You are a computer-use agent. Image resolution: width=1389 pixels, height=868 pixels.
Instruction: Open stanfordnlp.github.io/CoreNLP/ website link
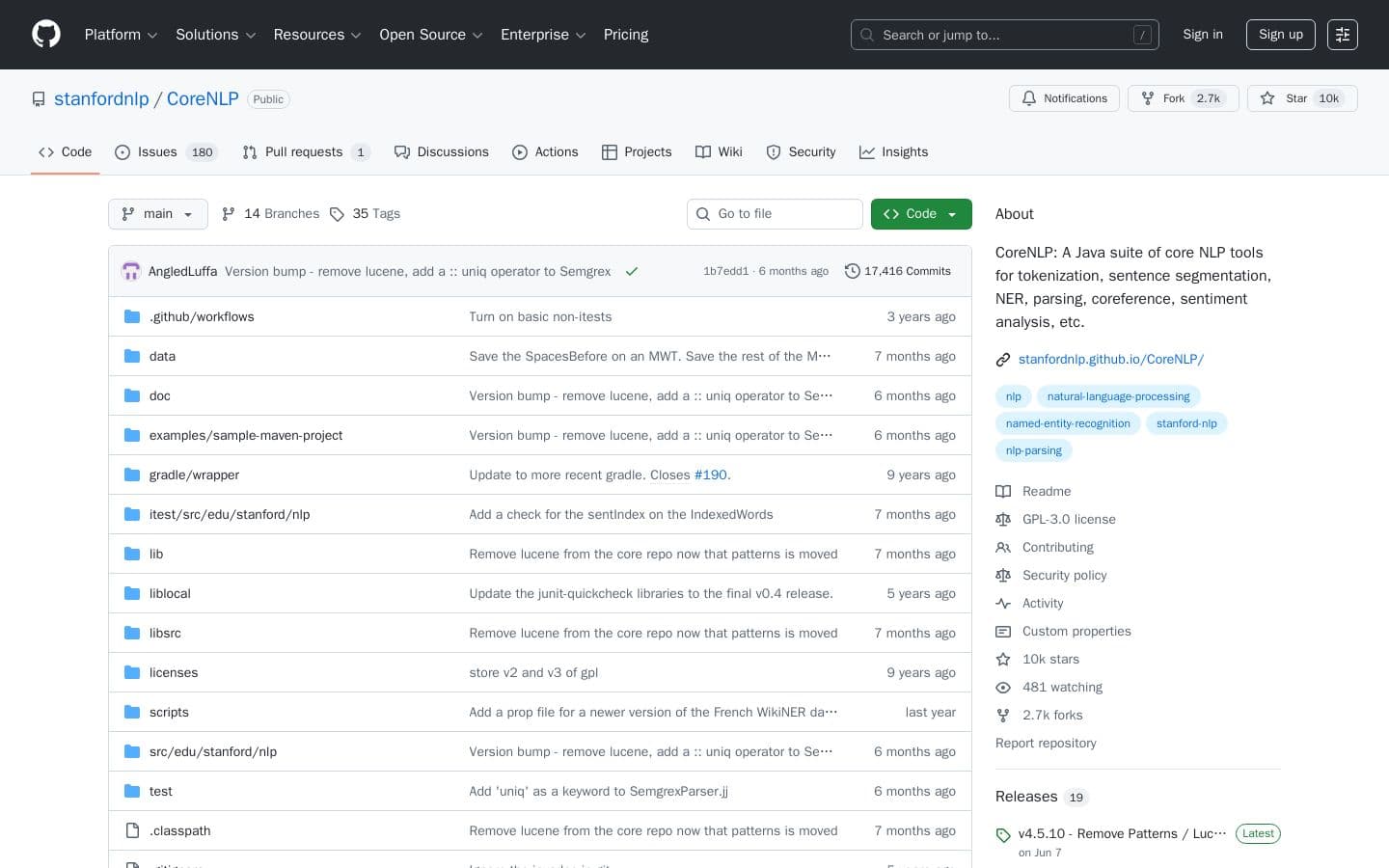click(x=1110, y=359)
